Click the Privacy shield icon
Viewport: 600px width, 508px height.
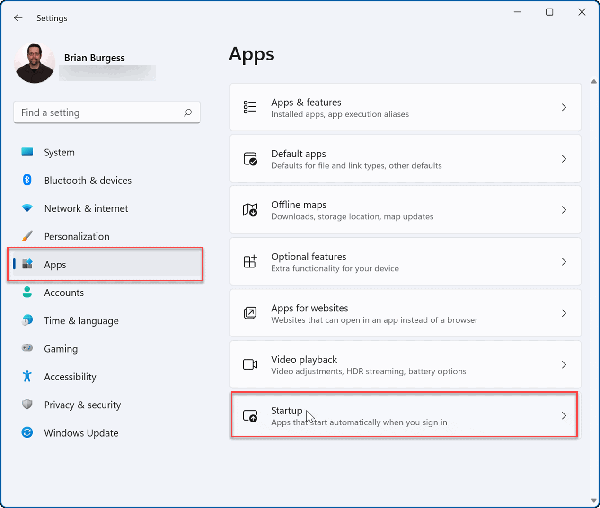pos(27,404)
